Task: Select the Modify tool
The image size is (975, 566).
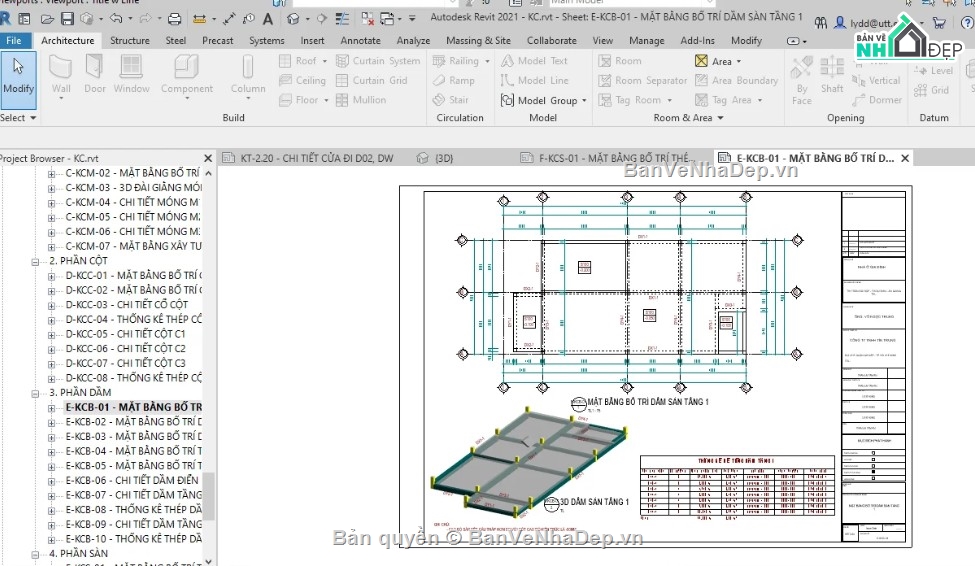Action: click(18, 78)
